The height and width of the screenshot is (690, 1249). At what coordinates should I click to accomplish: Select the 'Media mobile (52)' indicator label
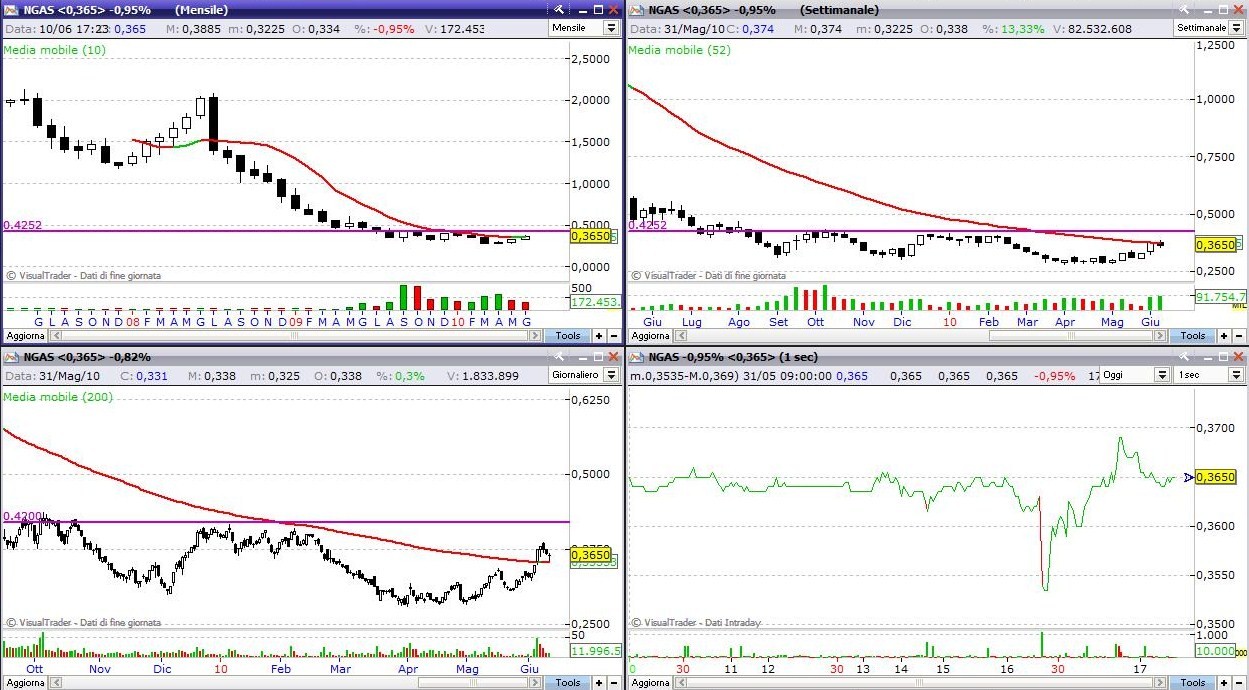click(678, 49)
